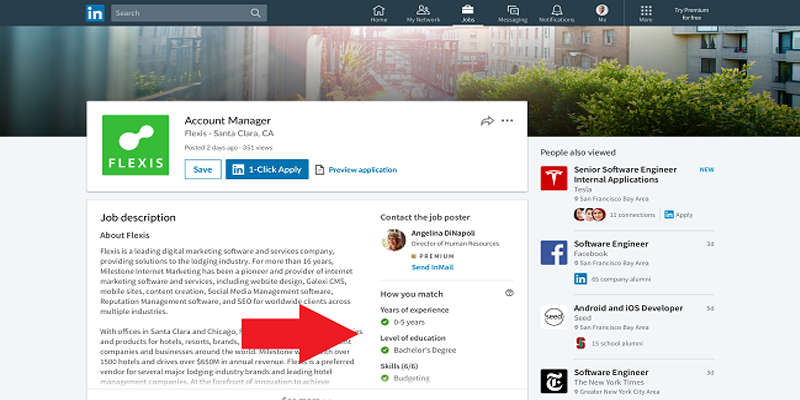Click Send InMail link

tap(432, 267)
